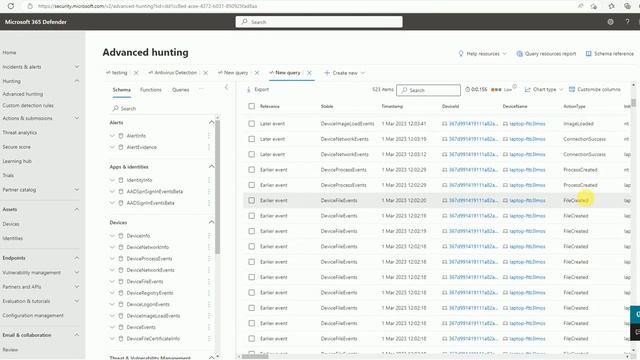Image resolution: width=640 pixels, height=360 pixels.
Task: Click the table icon beside DeviceRegistryEvents
Action: pos(121,293)
